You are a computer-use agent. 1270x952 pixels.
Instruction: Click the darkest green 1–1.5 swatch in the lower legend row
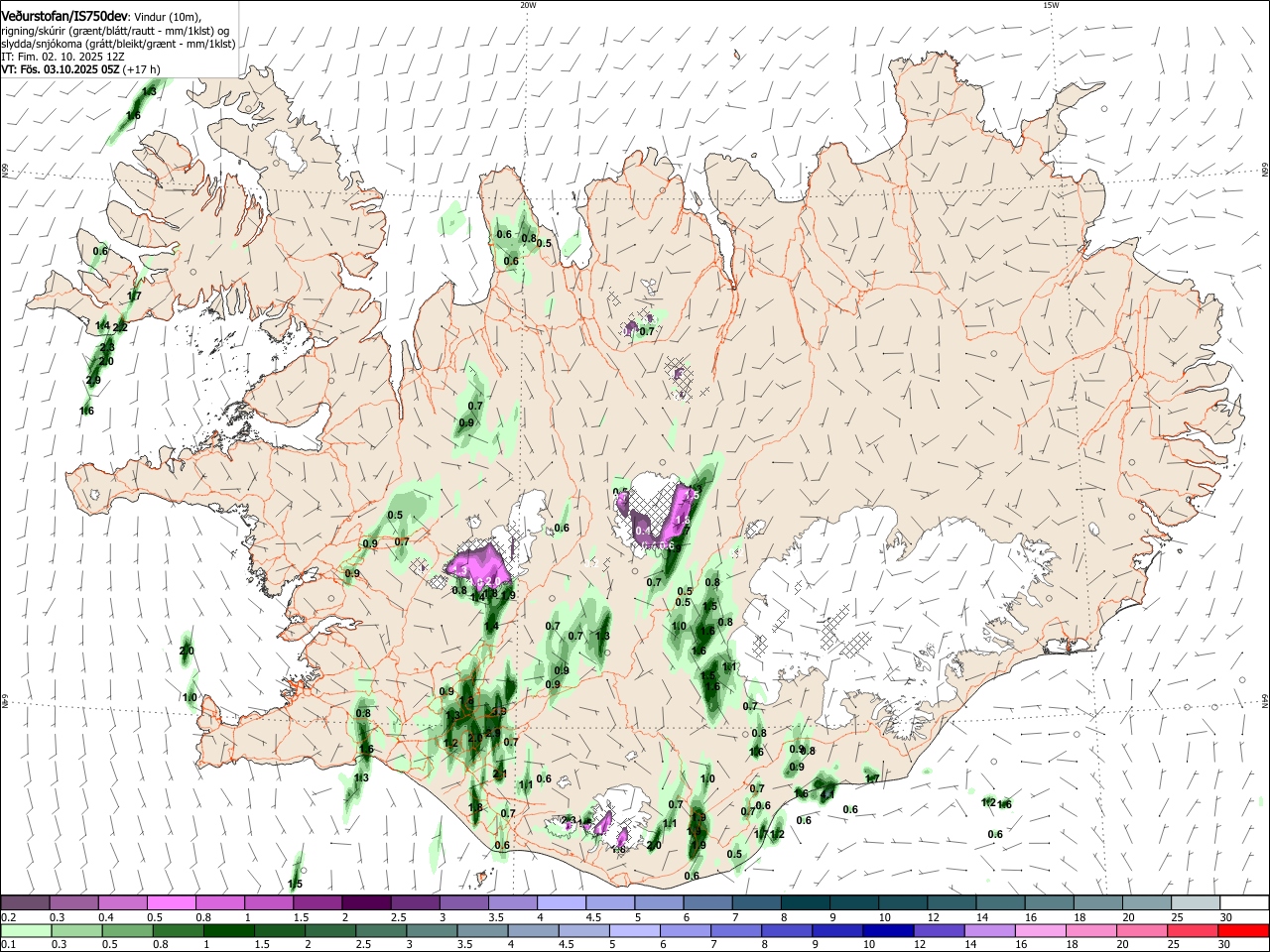(228, 931)
